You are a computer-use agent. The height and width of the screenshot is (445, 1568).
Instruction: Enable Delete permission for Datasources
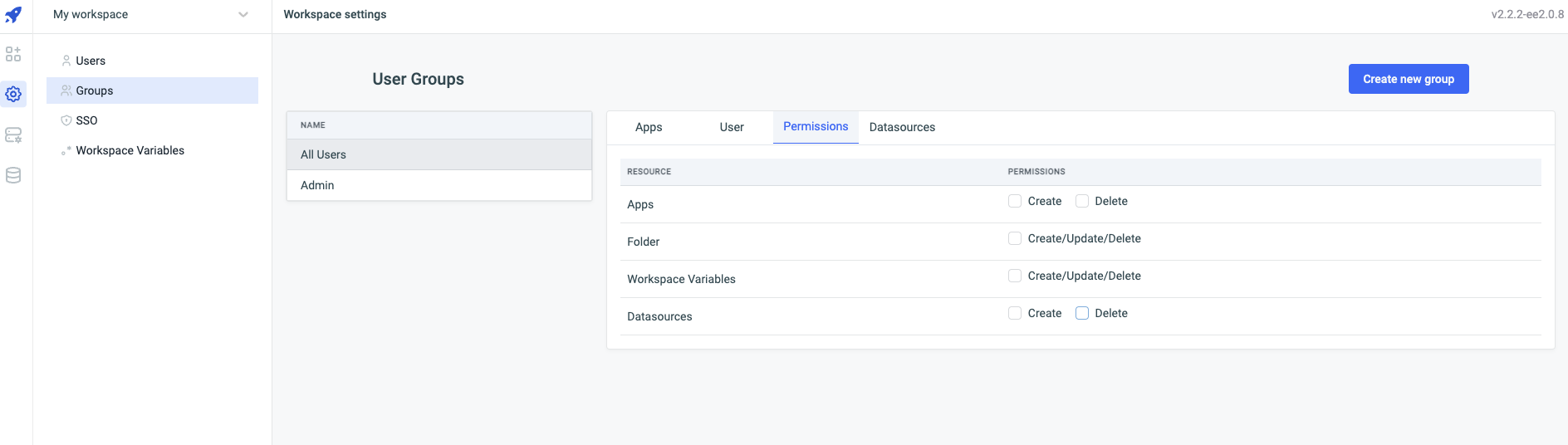[x=1082, y=313]
